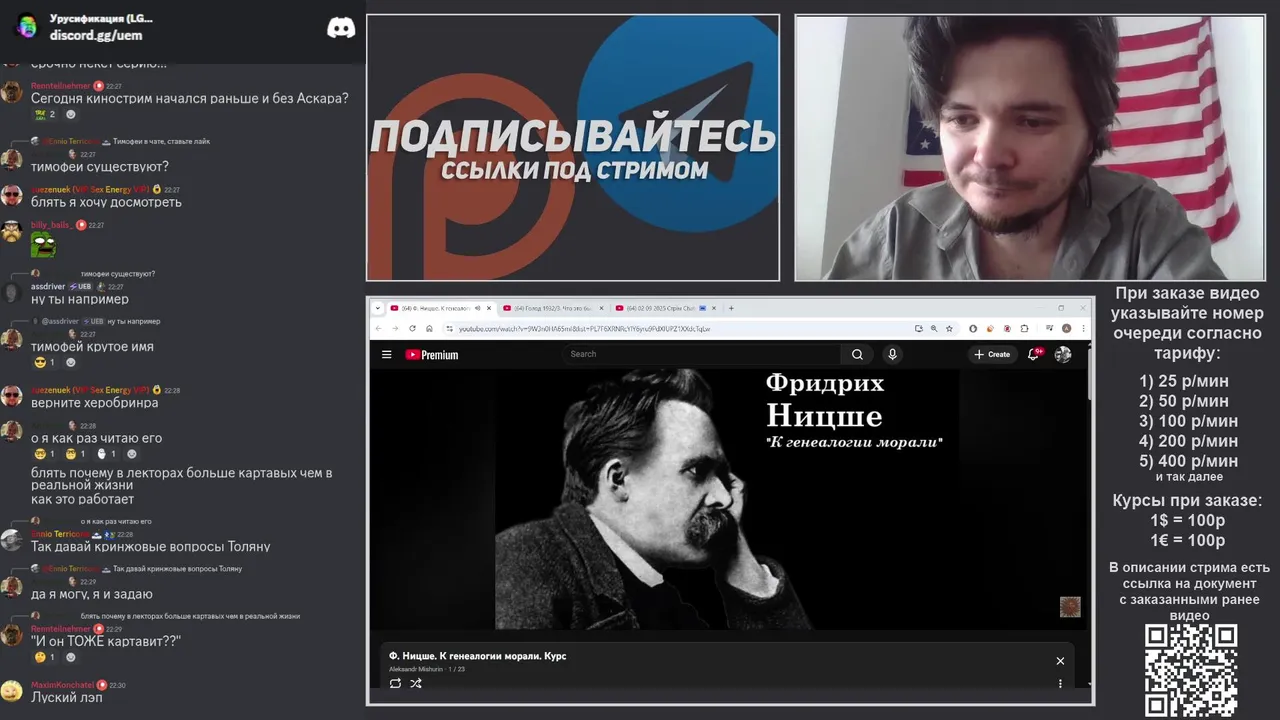Click message ну ты например
The image size is (1280, 720).
[x=80, y=299]
